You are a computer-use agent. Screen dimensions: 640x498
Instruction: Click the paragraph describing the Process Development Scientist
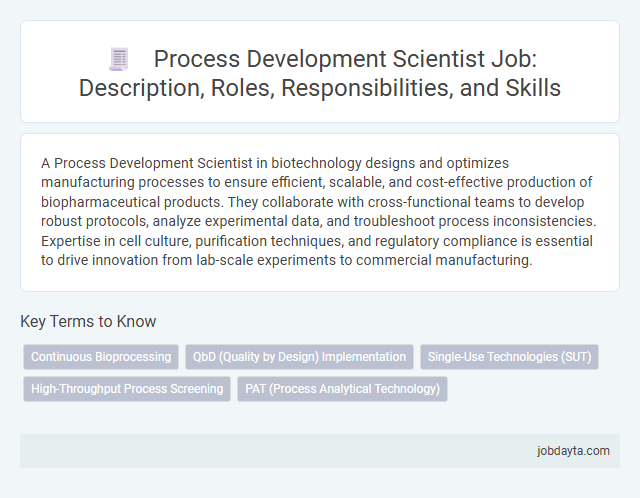coord(319,211)
